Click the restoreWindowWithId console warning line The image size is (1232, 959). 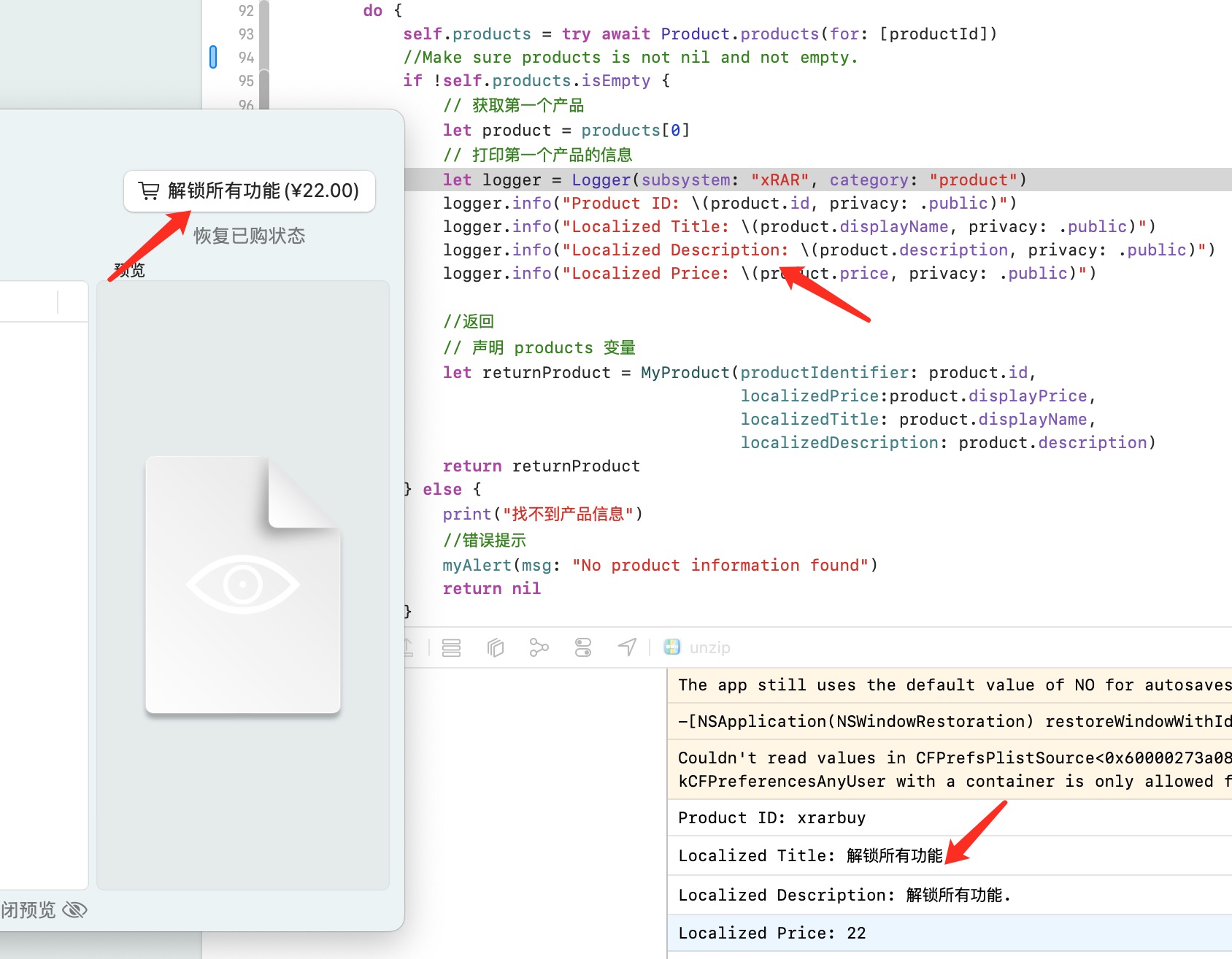[950, 722]
